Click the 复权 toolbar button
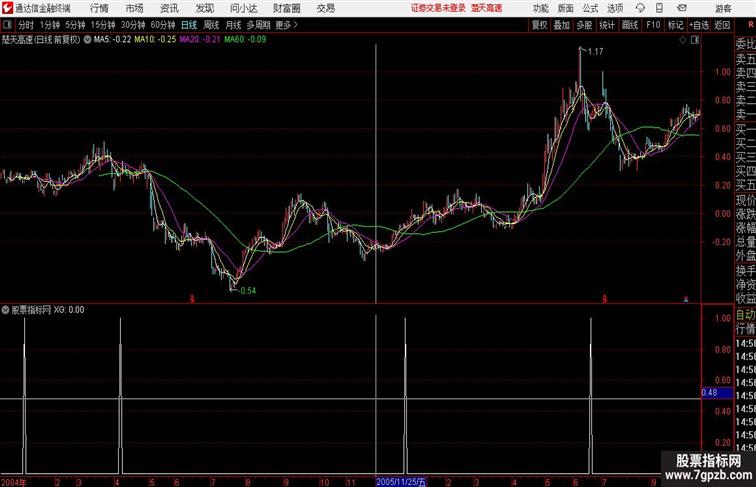 (539, 25)
